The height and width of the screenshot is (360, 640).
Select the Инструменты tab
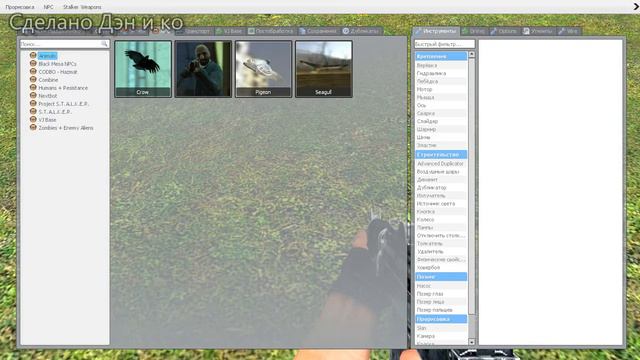click(436, 31)
